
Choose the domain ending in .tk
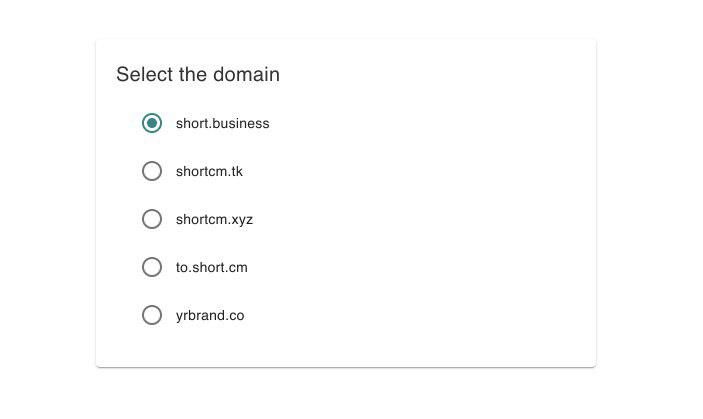point(152,171)
